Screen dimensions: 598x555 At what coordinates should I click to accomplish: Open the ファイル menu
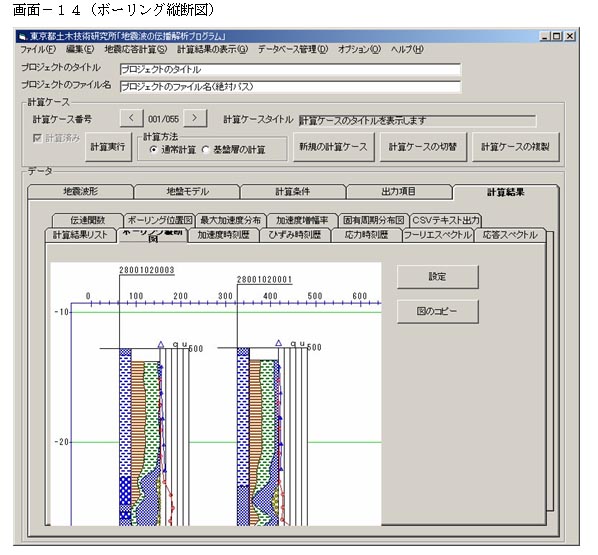tap(38, 49)
